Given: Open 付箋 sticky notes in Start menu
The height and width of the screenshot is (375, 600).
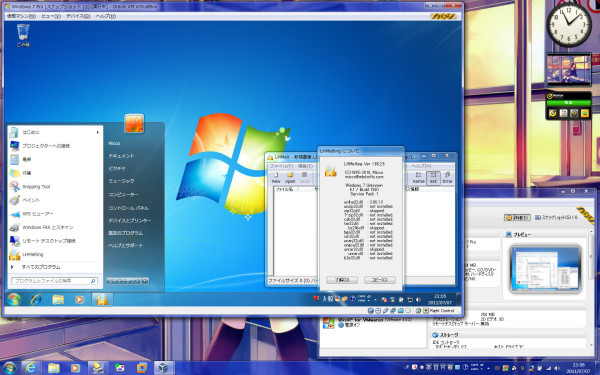Looking at the screenshot, I should tap(55, 173).
